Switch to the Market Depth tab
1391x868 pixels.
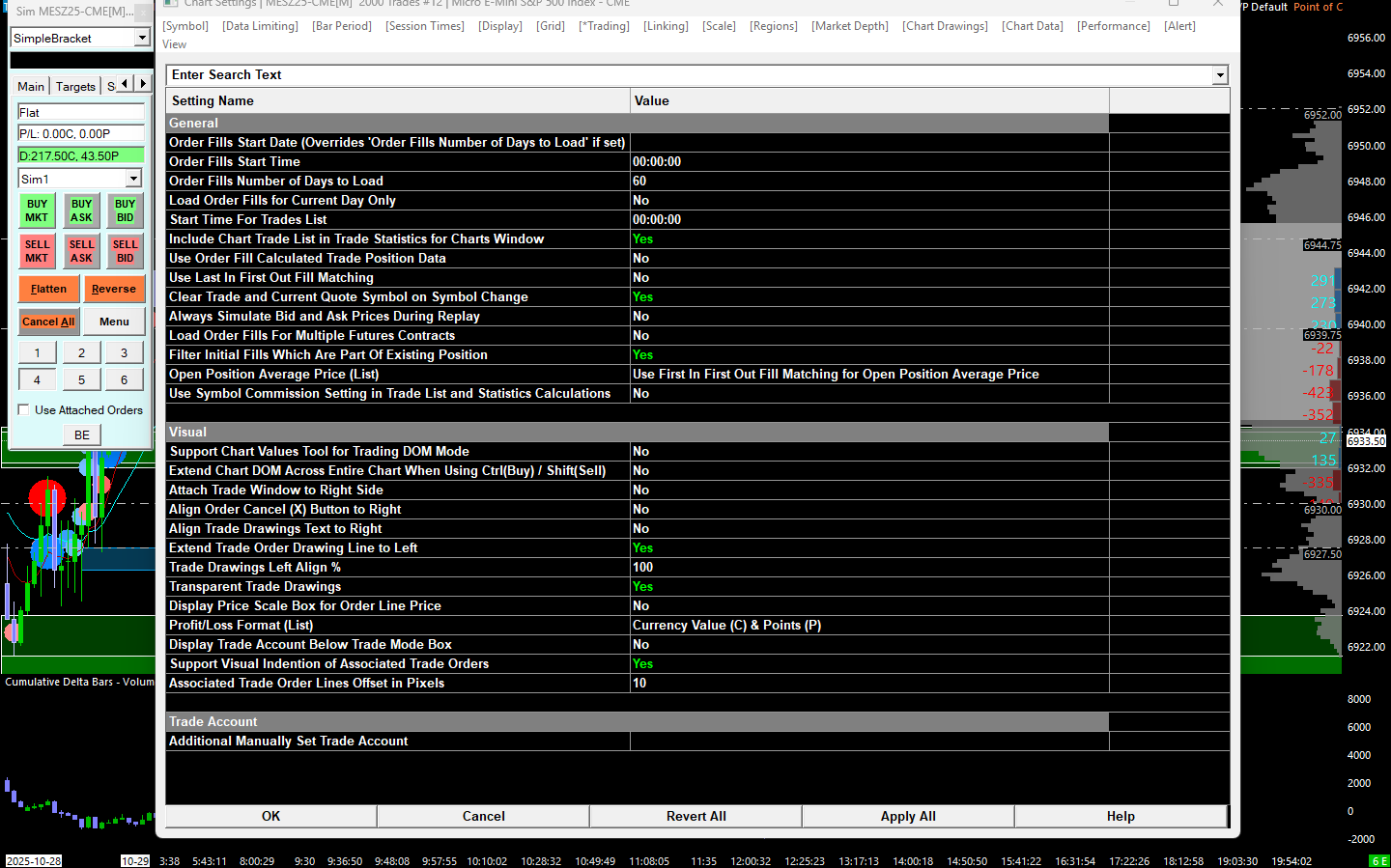coord(850,26)
